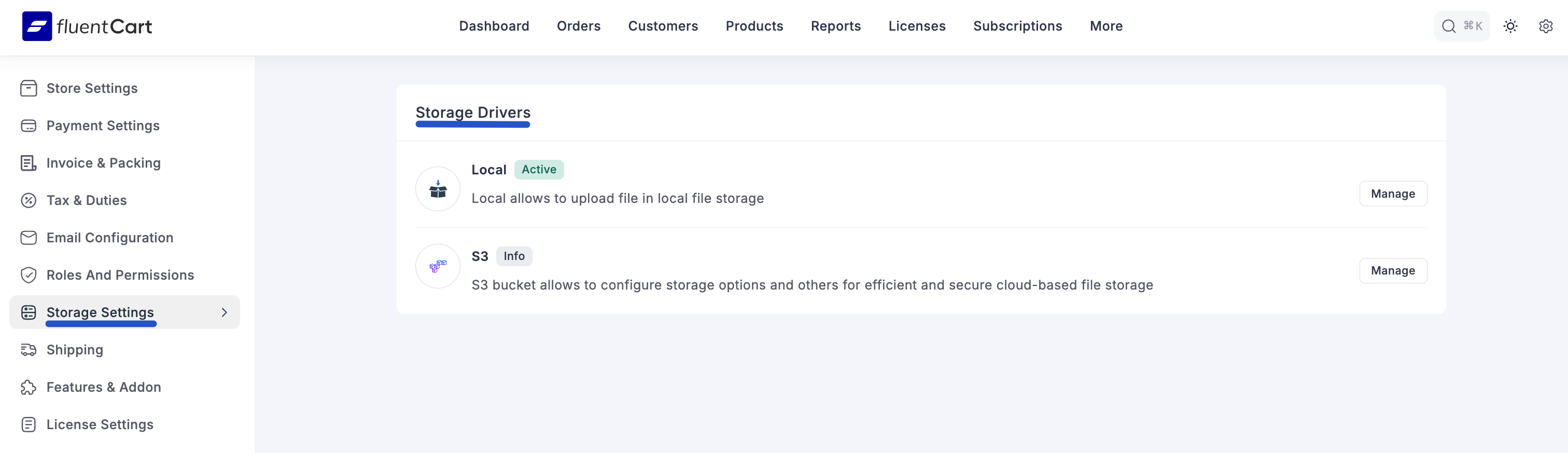This screenshot has width=1568, height=453.
Task: Expand the Storage Settings chevron arrow
Action: tap(224, 312)
